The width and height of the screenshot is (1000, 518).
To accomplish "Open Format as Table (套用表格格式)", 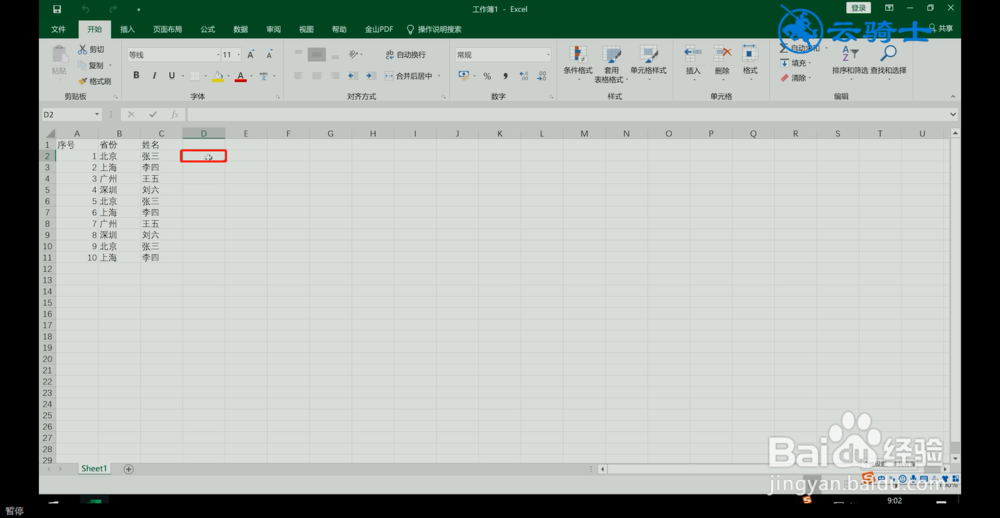I will tap(612, 63).
